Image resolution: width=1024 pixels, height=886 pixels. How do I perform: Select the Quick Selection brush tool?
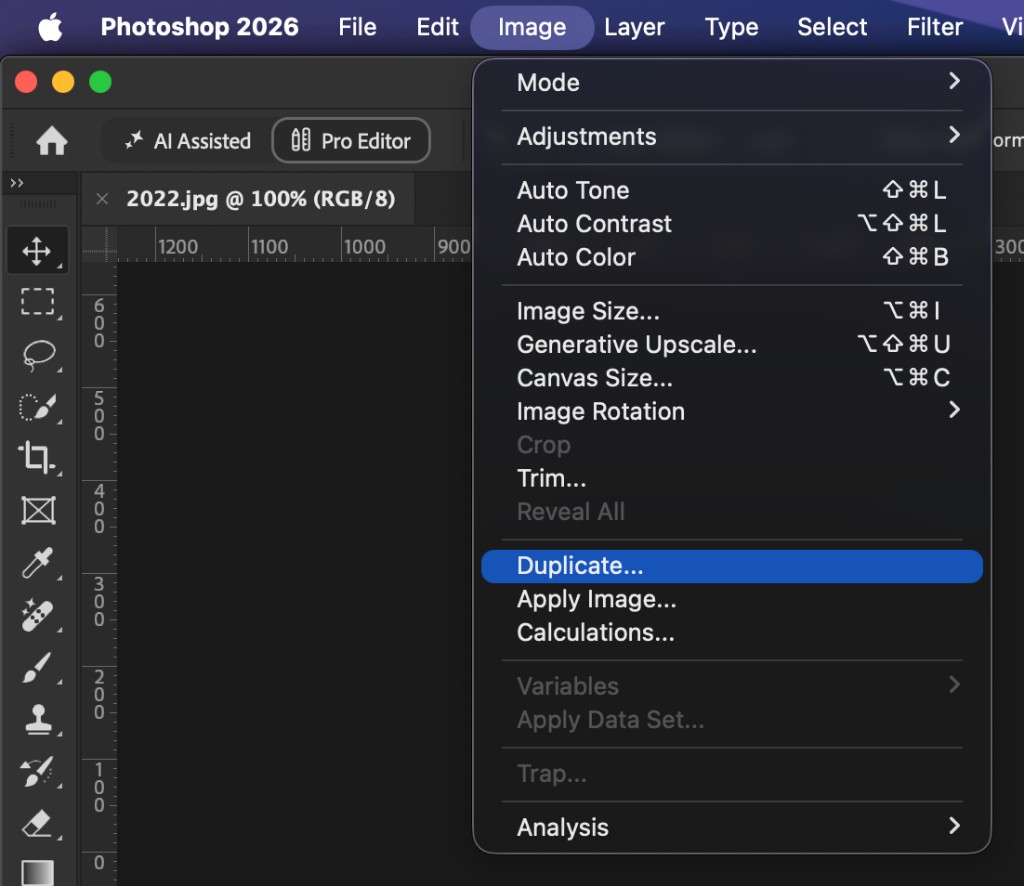point(37,407)
